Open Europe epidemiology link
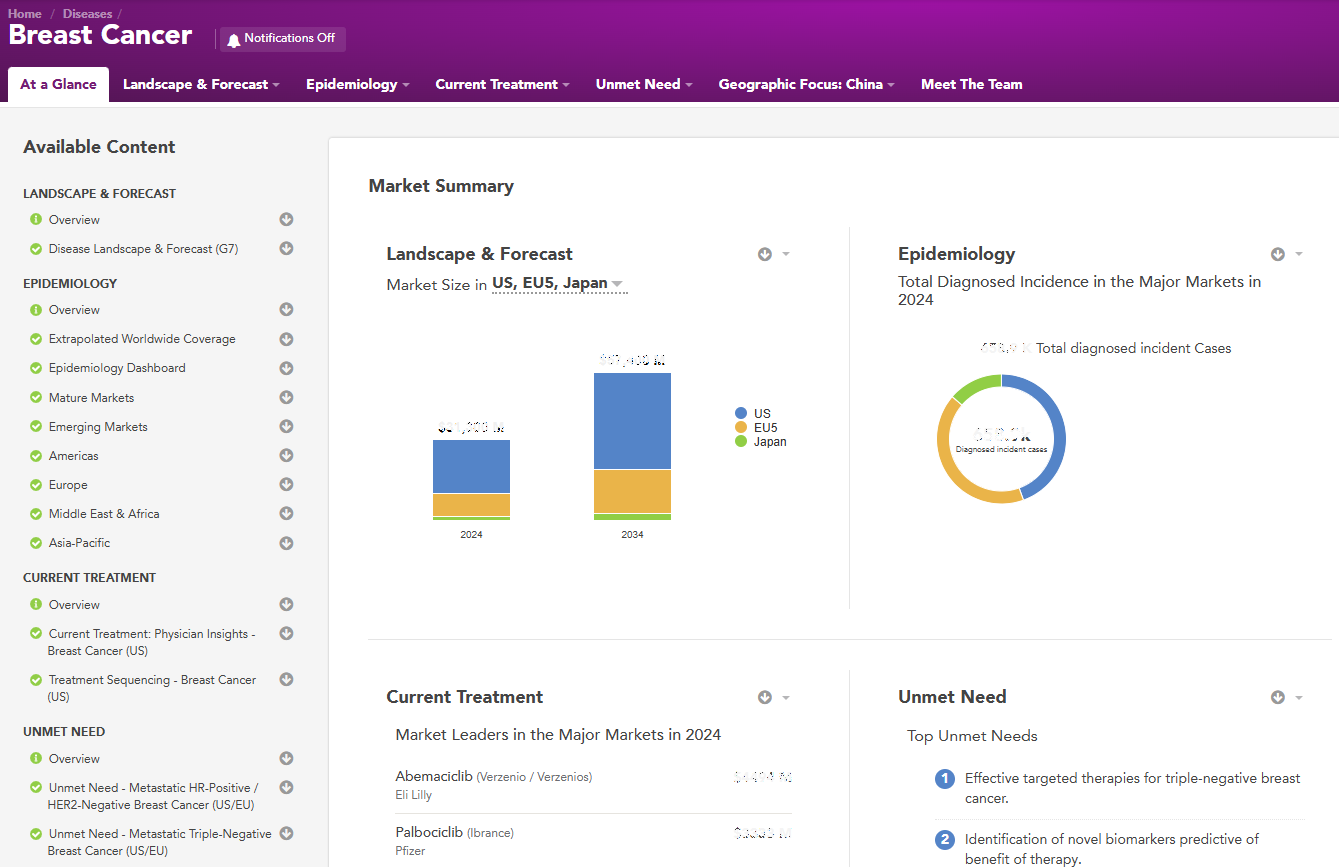Screen dimensions: 1339x867 tap(68, 485)
